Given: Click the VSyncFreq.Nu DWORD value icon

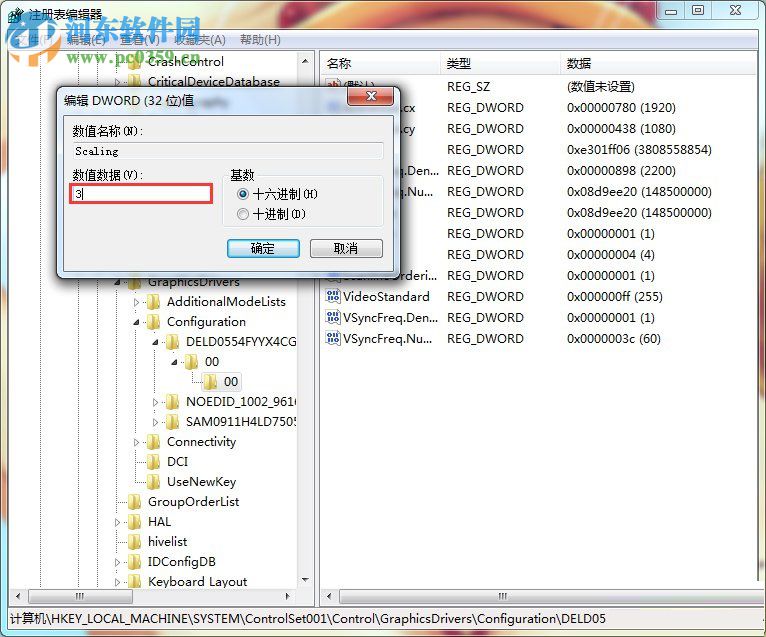Looking at the screenshot, I should (333, 338).
